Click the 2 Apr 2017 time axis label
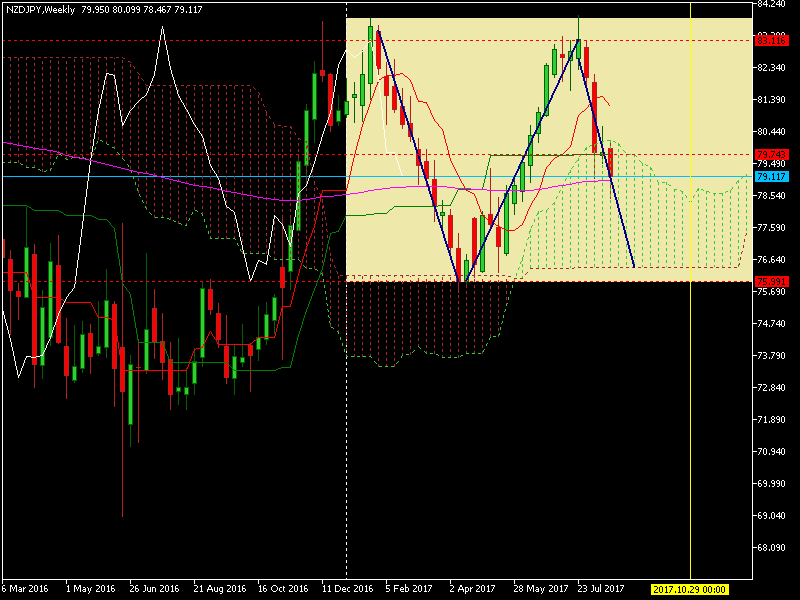Image resolution: width=800 pixels, height=600 pixels. [x=472, y=589]
